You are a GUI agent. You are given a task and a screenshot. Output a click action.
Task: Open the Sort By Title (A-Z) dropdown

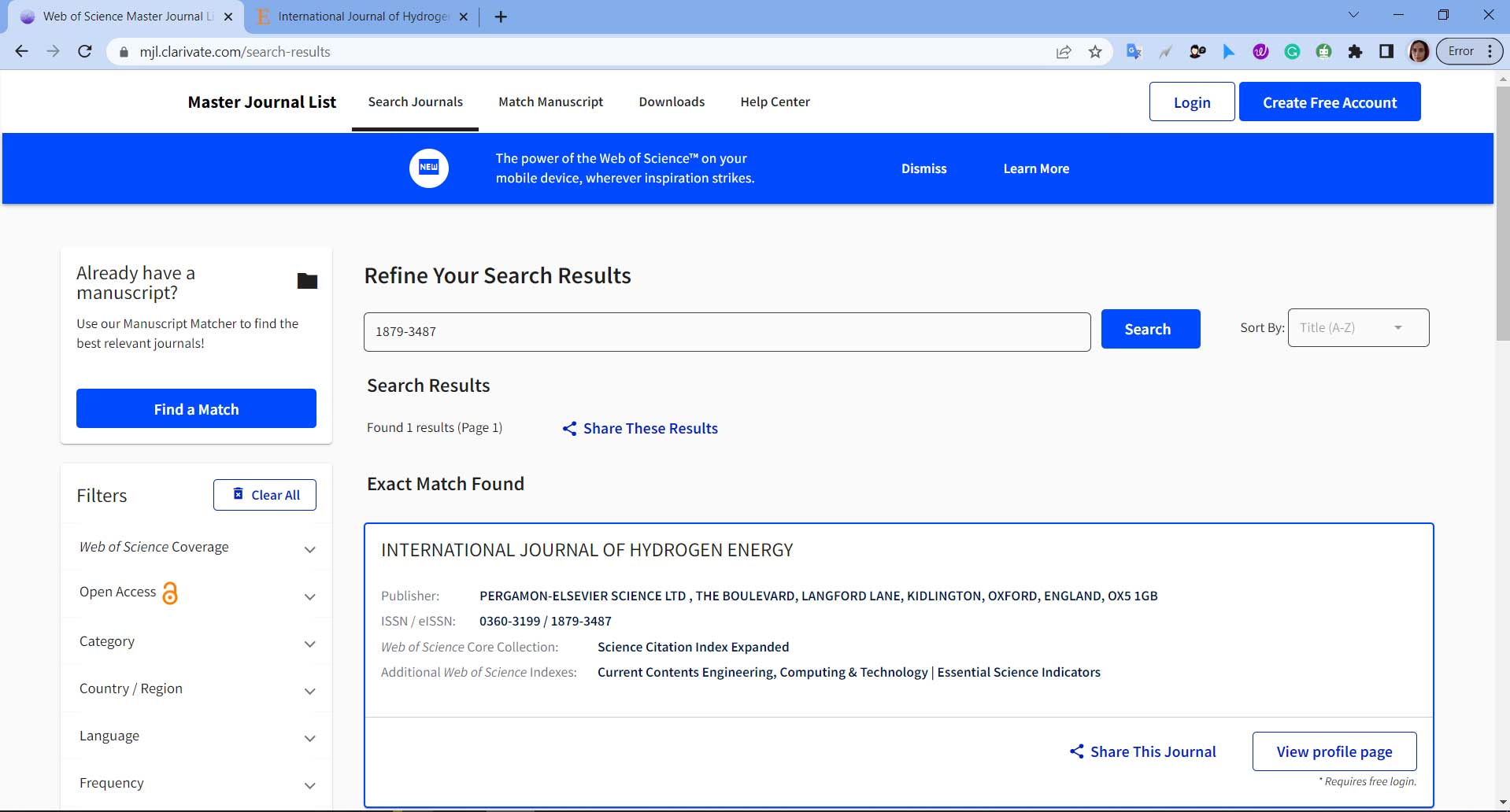pyautogui.click(x=1358, y=327)
